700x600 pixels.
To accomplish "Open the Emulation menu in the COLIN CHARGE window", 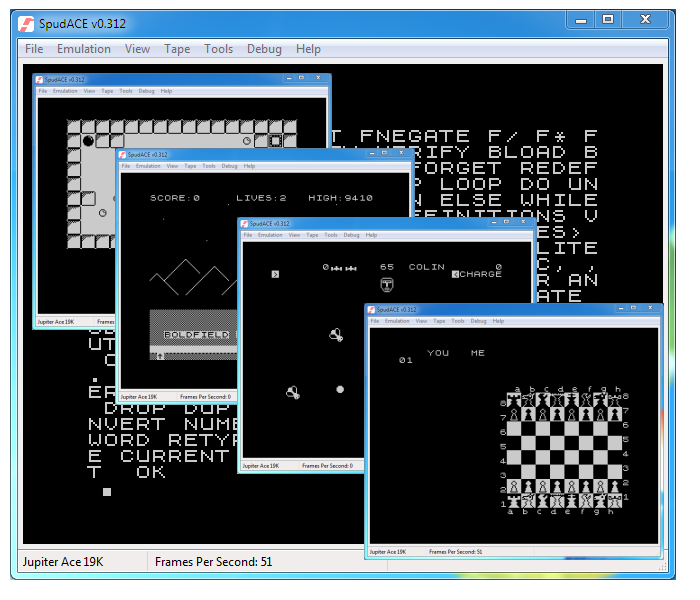I will click(270, 235).
